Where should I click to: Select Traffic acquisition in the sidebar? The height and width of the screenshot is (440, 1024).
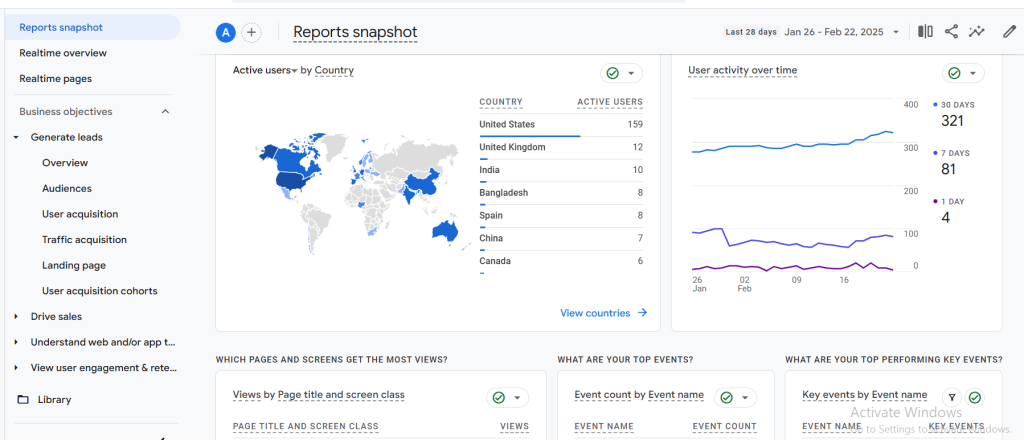(x=84, y=240)
